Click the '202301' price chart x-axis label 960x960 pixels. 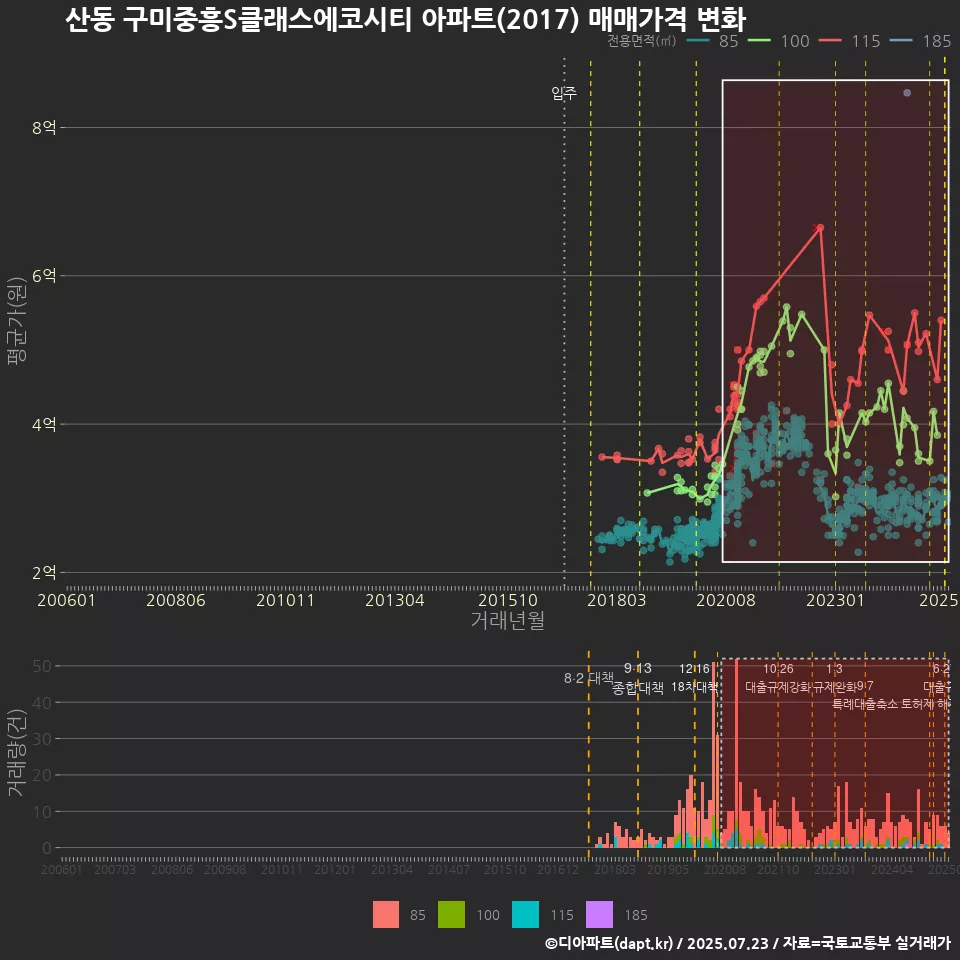tap(835, 600)
